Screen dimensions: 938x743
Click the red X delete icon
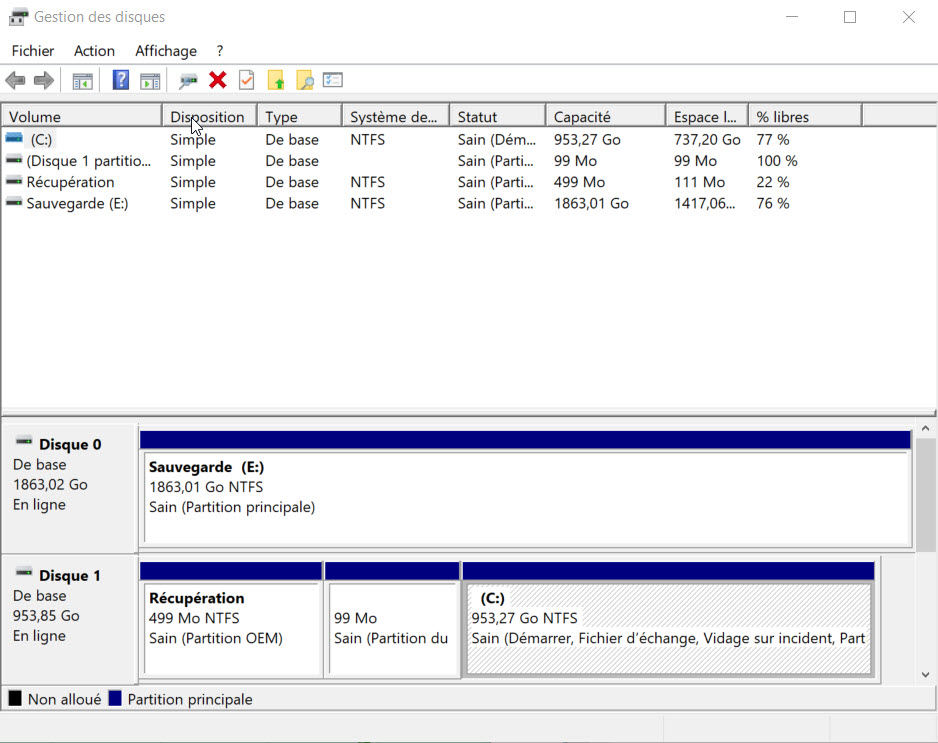[217, 81]
